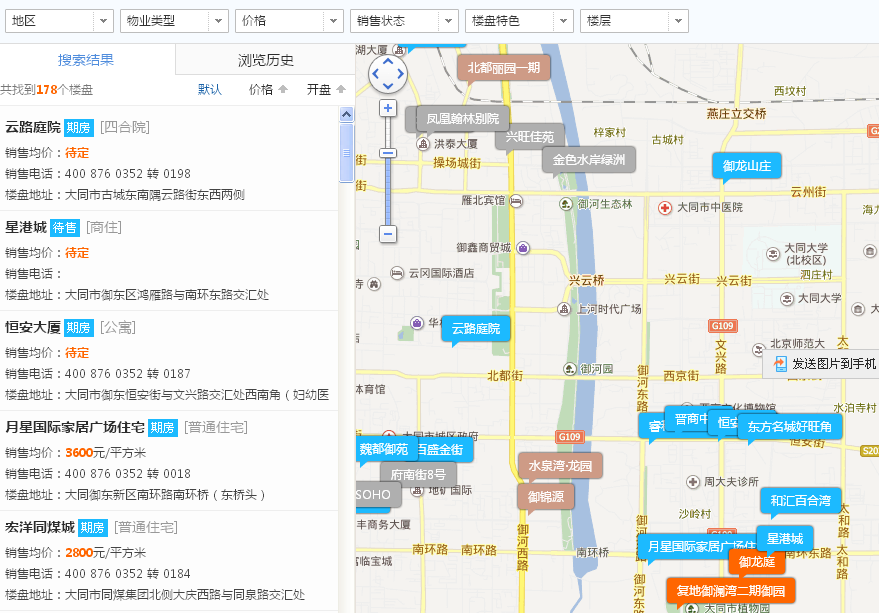Select the 御龙山庄 map marker
This screenshot has height=613, width=879.
point(746,166)
